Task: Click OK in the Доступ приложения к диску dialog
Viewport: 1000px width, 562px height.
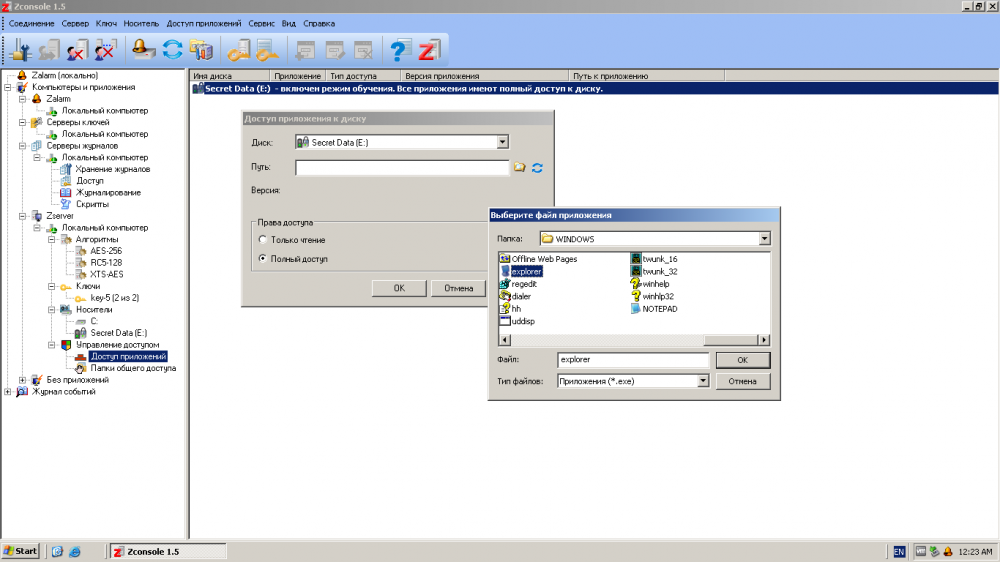Action: [399, 288]
